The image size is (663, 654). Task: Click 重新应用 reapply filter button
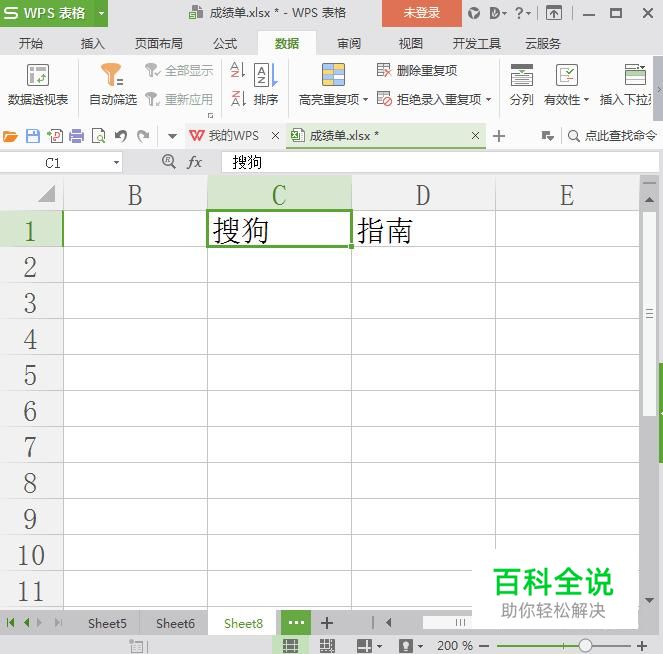click(x=179, y=99)
